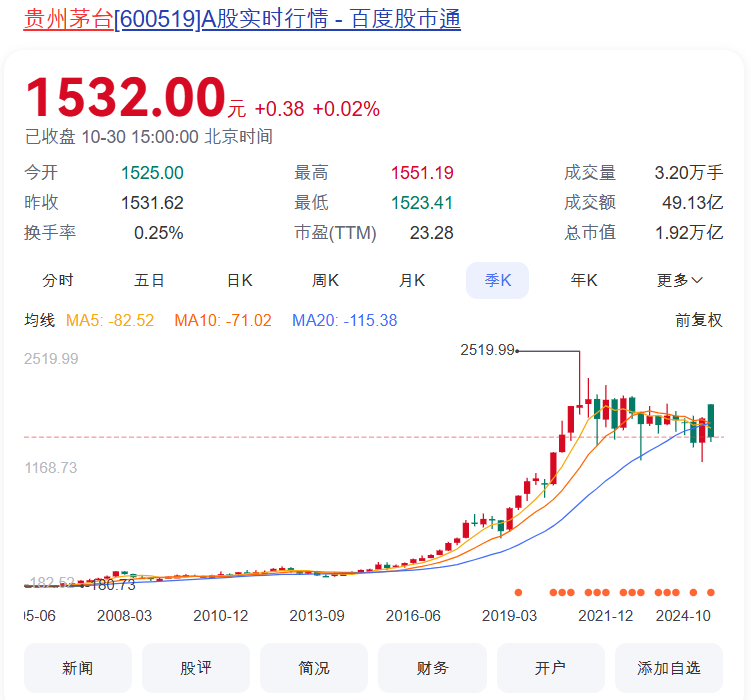Click the 最低 1523.41 value
751x700 pixels.
422,203
